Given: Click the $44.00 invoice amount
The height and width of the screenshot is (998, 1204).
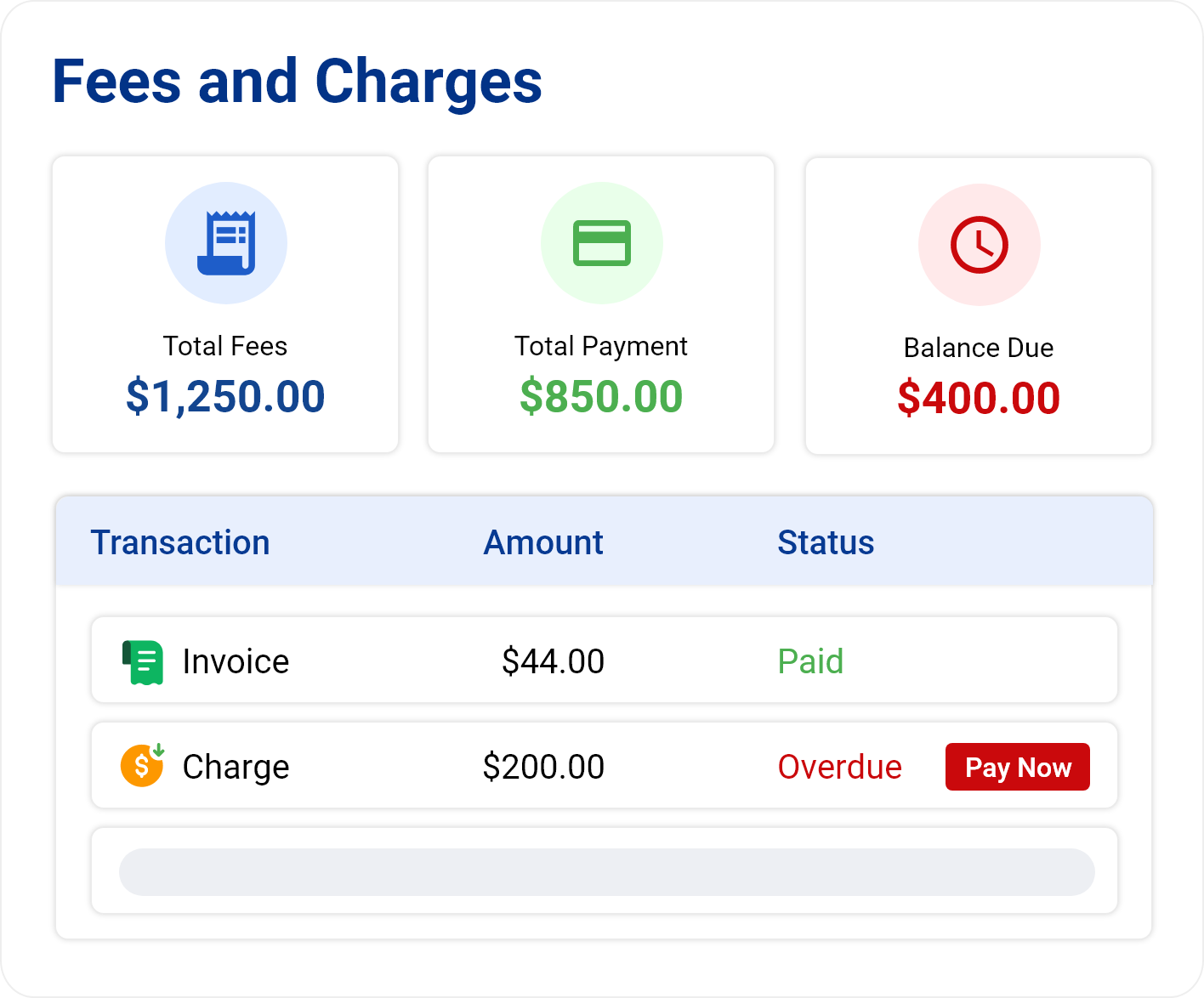Looking at the screenshot, I should click(554, 661).
